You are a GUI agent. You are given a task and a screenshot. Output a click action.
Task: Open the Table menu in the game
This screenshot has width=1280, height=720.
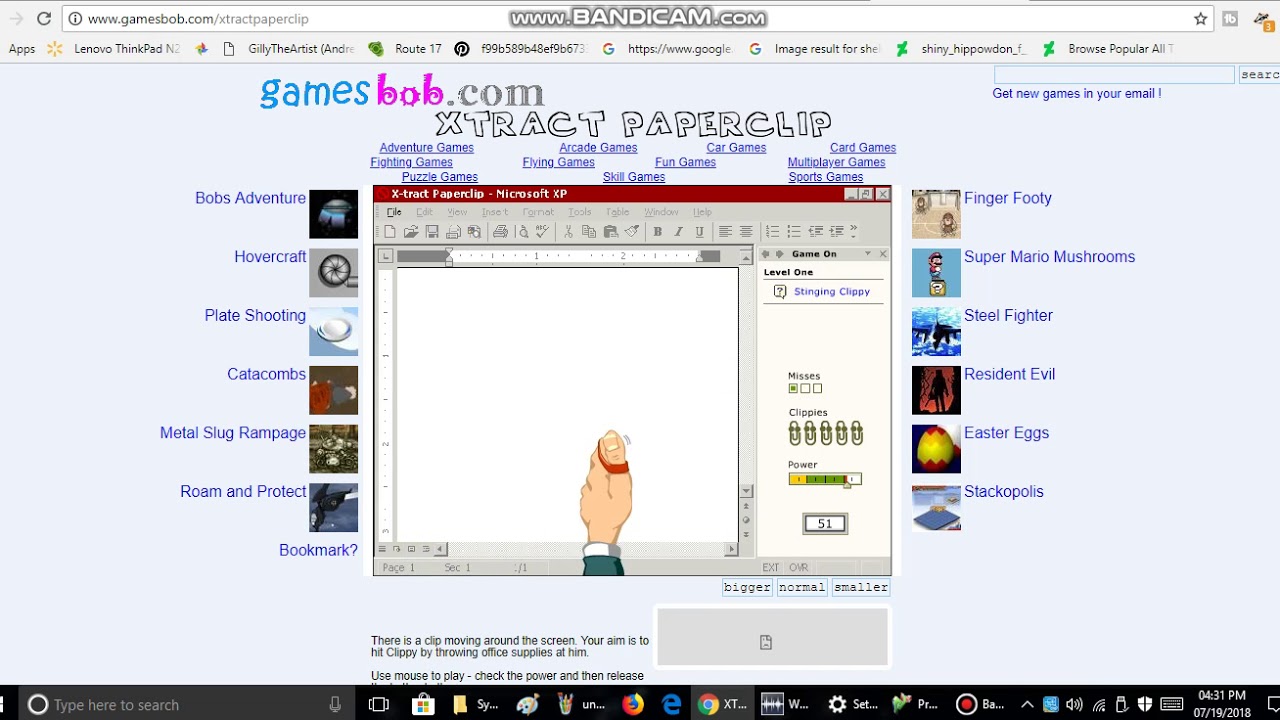(x=618, y=212)
